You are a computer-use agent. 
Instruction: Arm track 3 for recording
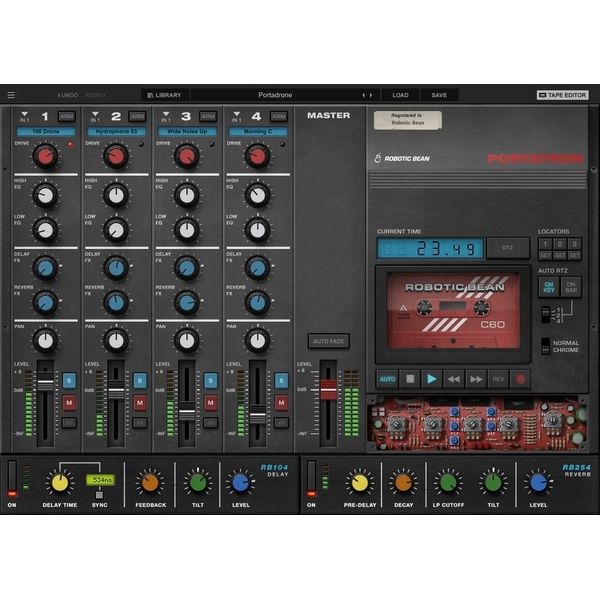tap(208, 116)
